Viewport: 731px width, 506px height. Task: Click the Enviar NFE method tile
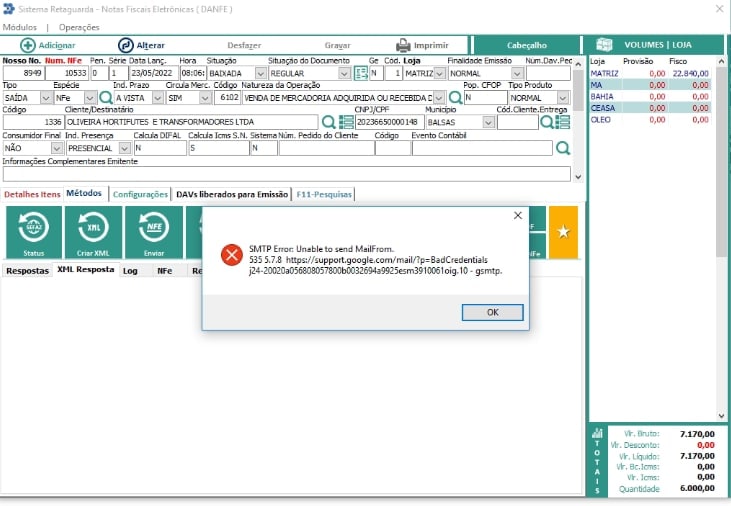pos(154,232)
